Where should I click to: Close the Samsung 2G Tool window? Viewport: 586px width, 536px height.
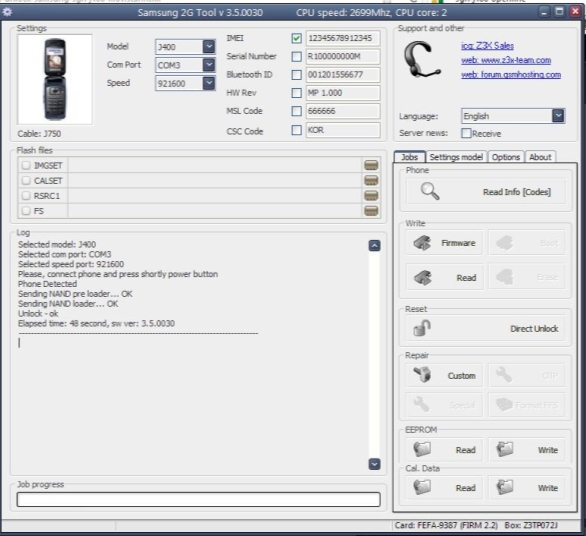[575, 12]
